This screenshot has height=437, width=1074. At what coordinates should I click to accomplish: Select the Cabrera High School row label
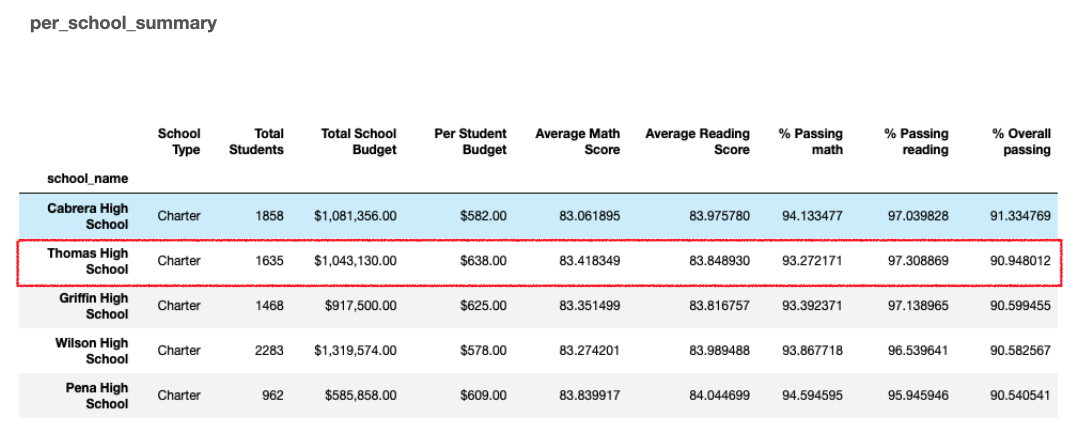click(x=87, y=216)
